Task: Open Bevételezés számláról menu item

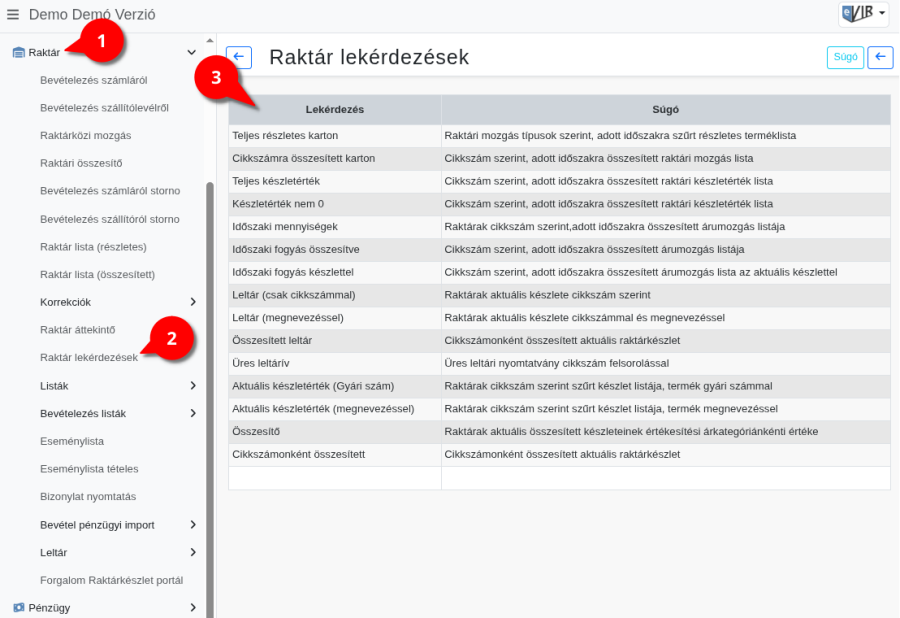Action: click(x=94, y=80)
